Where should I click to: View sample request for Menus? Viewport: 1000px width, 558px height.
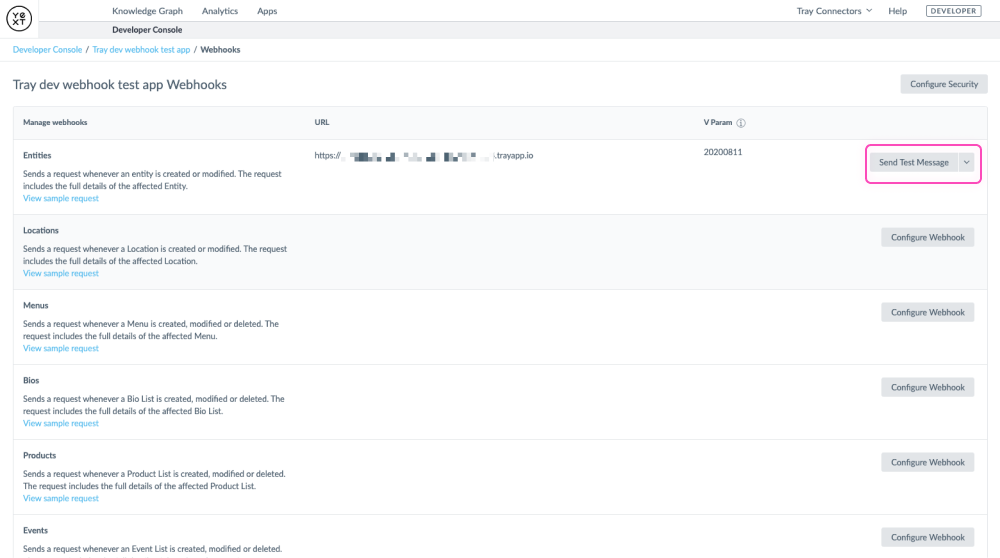[61, 348]
